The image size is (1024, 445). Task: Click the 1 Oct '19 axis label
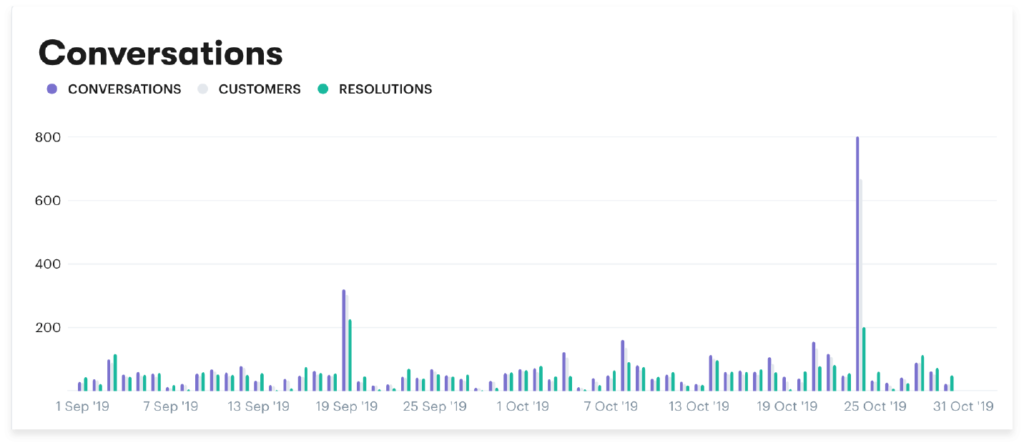tap(523, 406)
